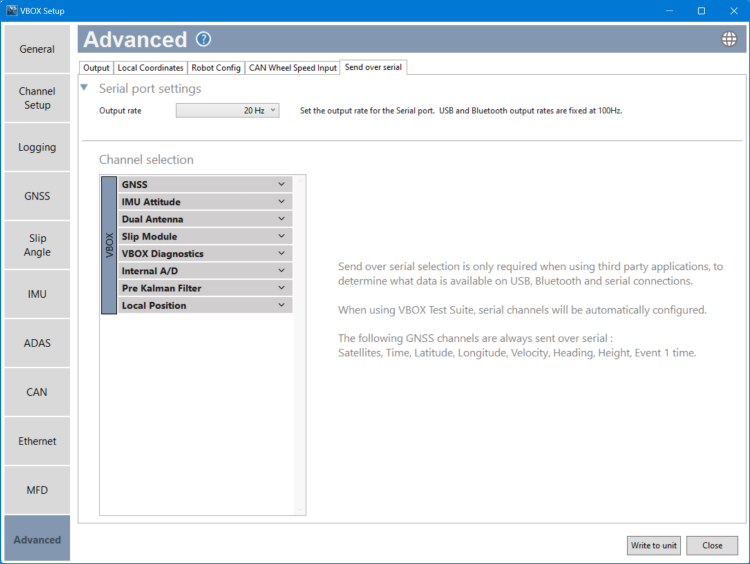Select the Advanced sidebar page
The height and width of the screenshot is (564, 750).
point(37,539)
